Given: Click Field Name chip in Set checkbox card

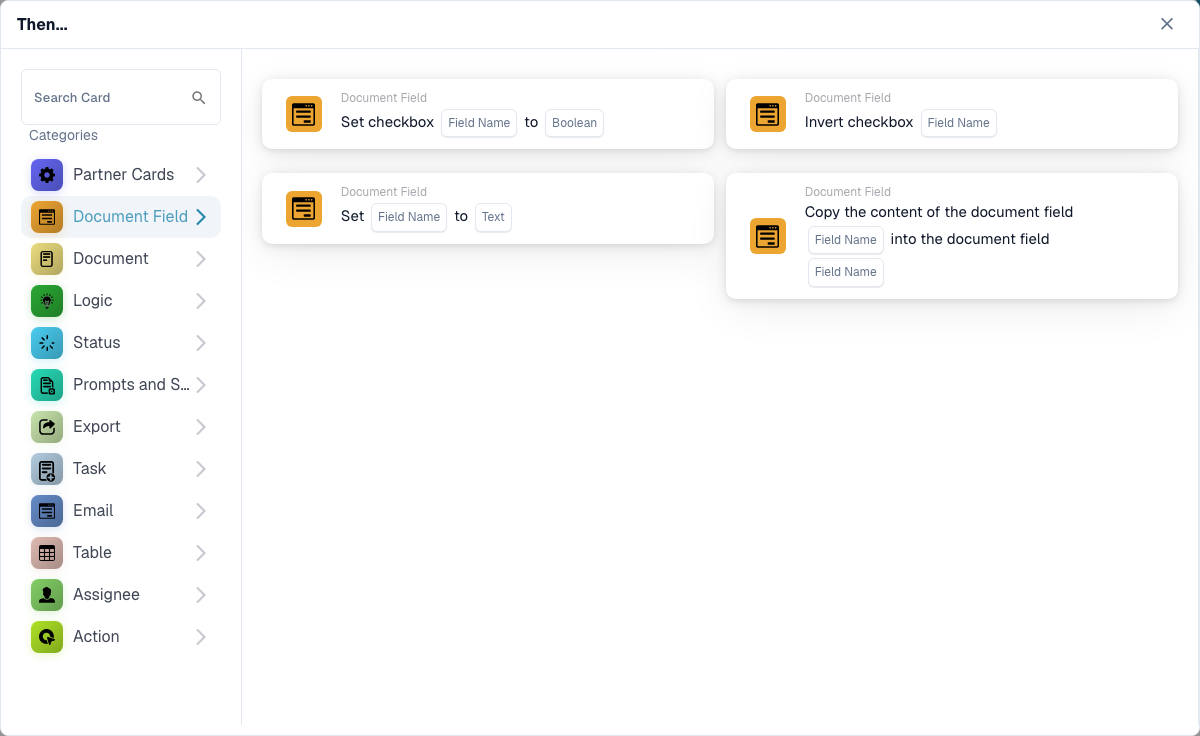Looking at the screenshot, I should [x=479, y=123].
